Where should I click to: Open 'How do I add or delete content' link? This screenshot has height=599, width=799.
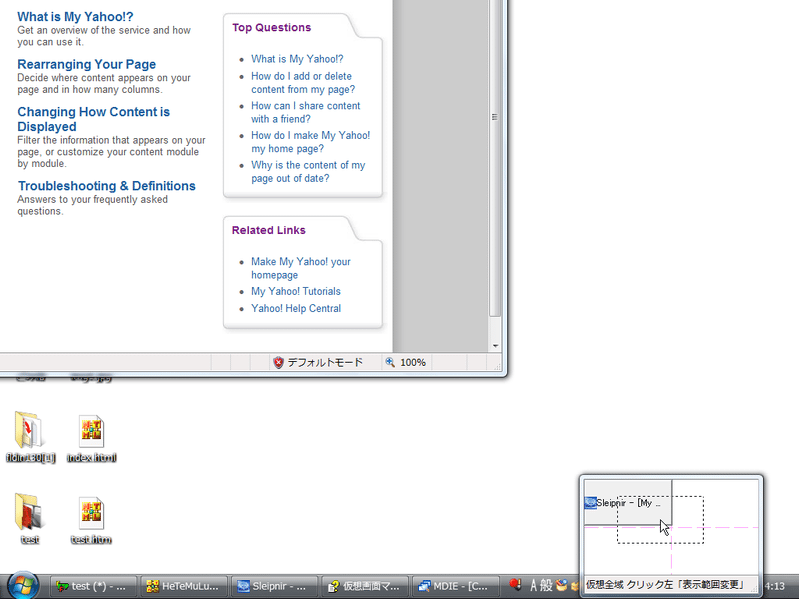(x=303, y=83)
